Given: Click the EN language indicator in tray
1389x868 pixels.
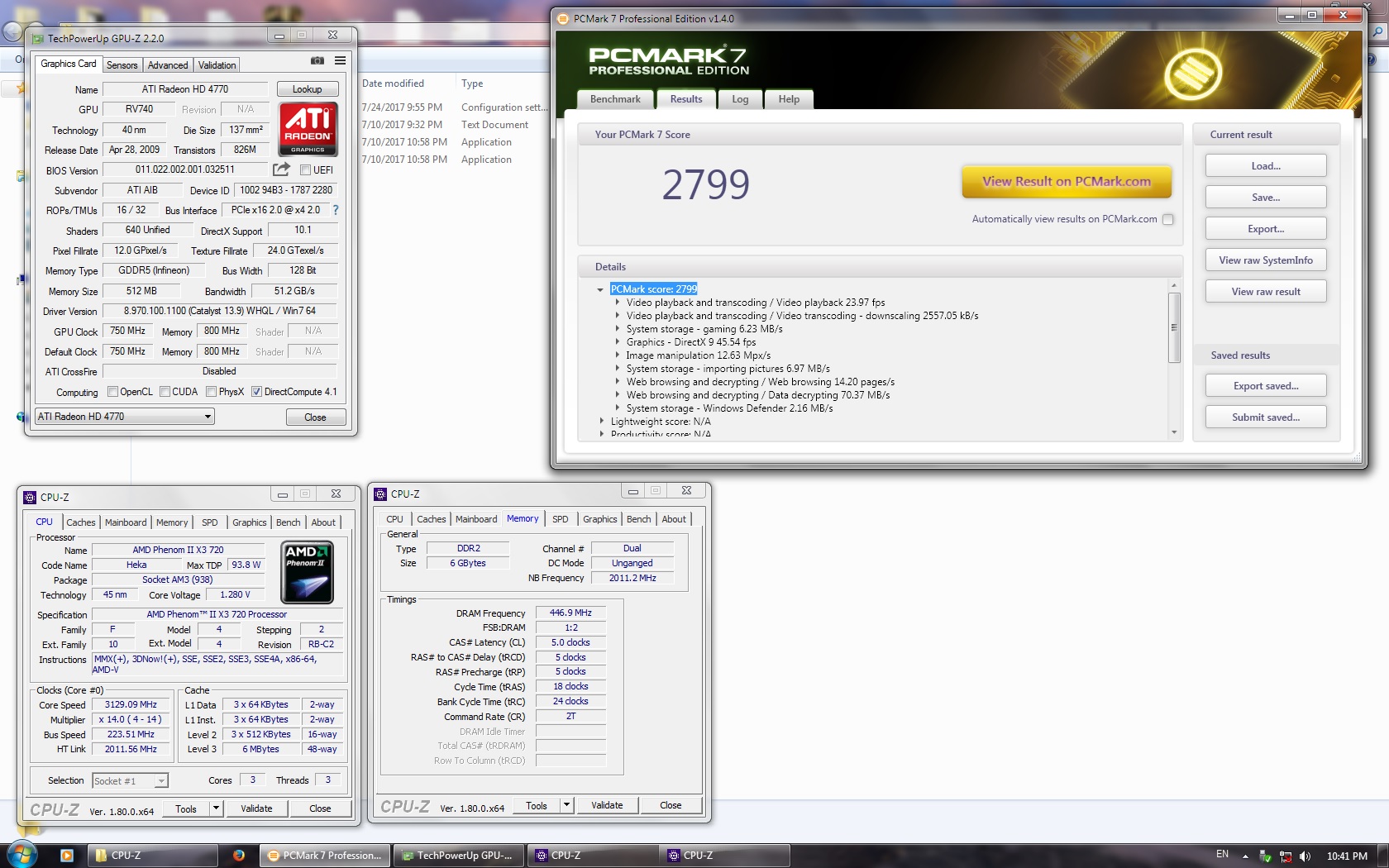Looking at the screenshot, I should [x=1223, y=855].
